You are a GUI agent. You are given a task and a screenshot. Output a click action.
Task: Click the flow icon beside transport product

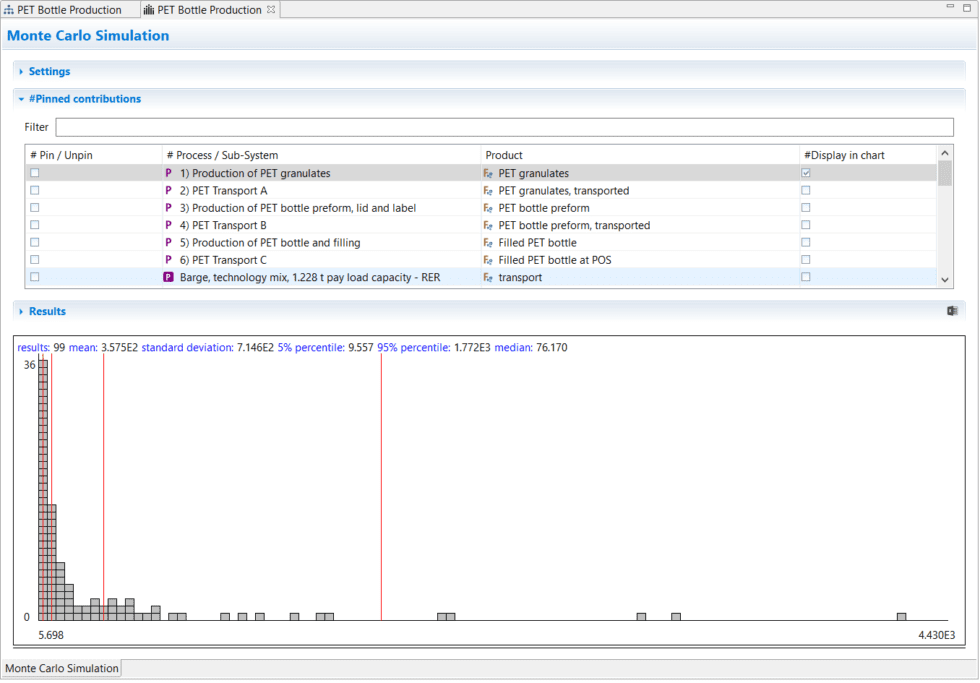[x=488, y=277]
